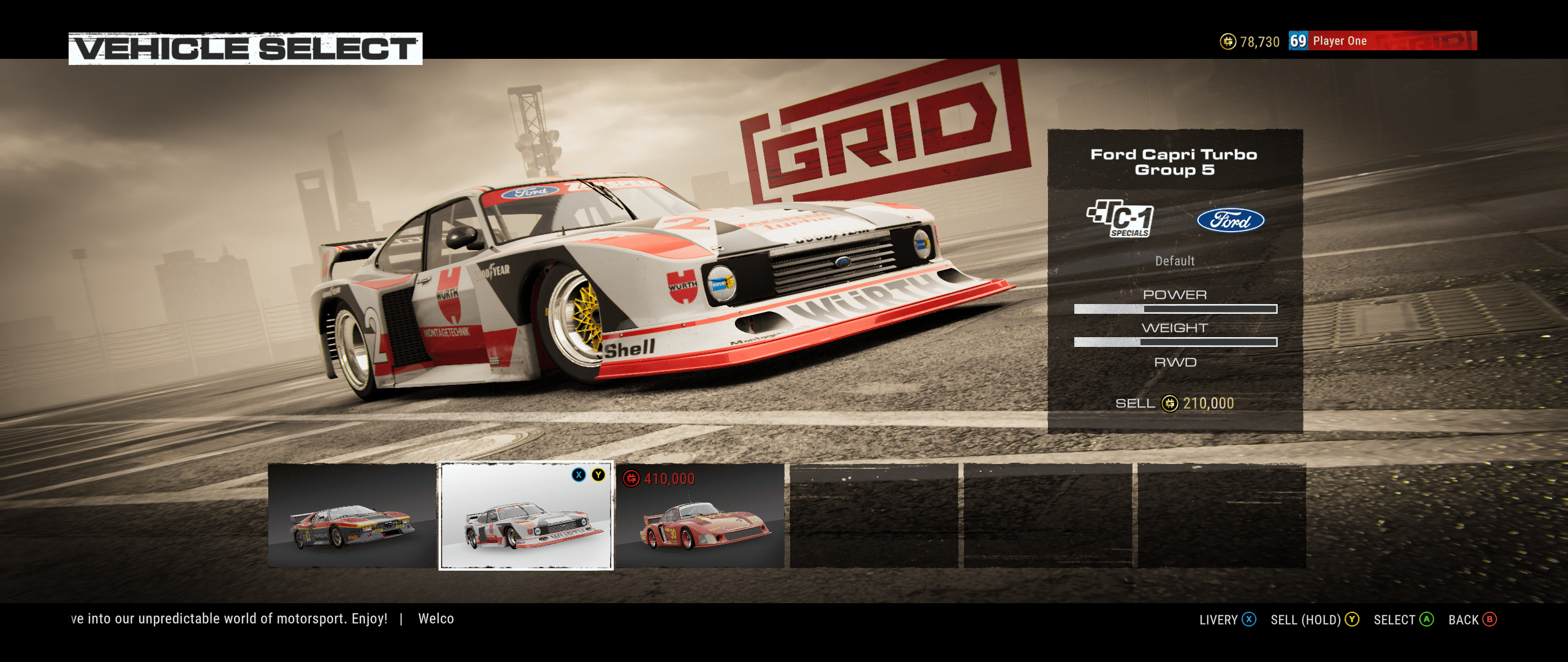This screenshot has width=1568, height=662.
Task: Click the VEHICLE SELECT heading
Action: pos(246,49)
